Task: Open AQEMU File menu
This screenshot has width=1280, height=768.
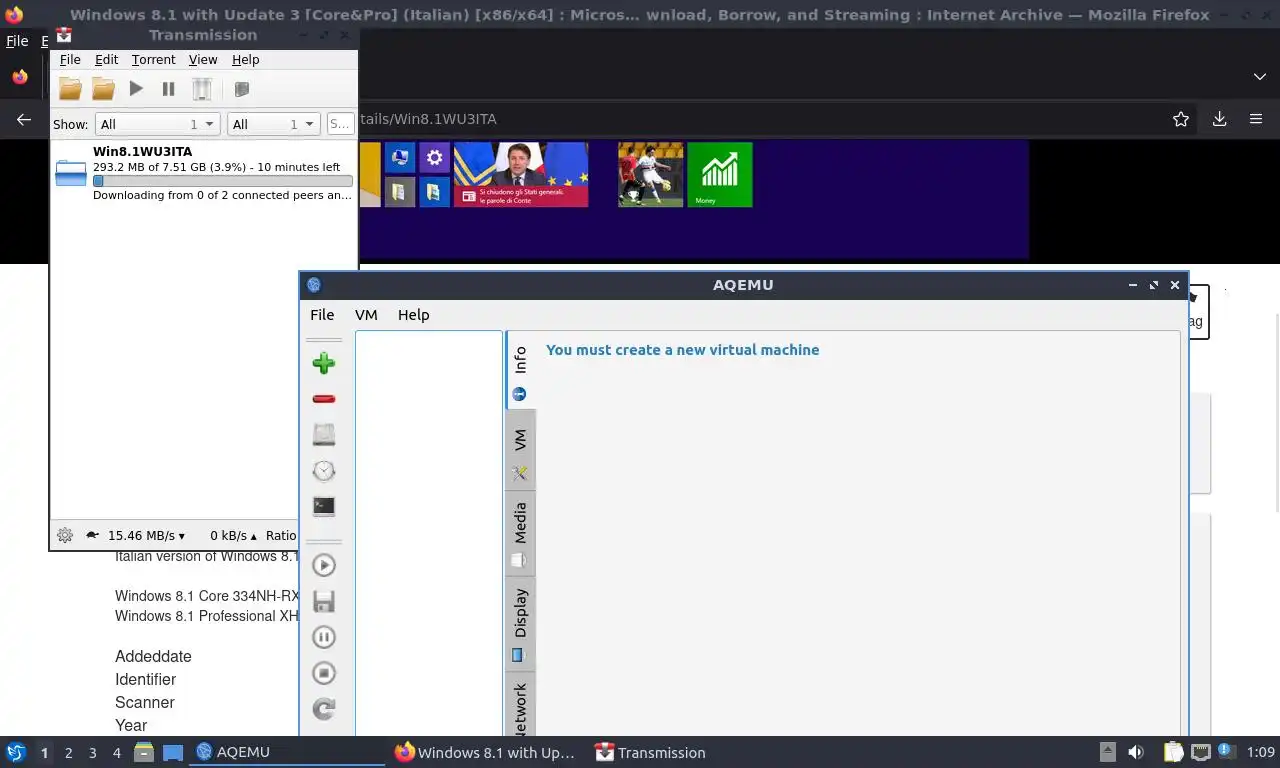Action: 322,314
